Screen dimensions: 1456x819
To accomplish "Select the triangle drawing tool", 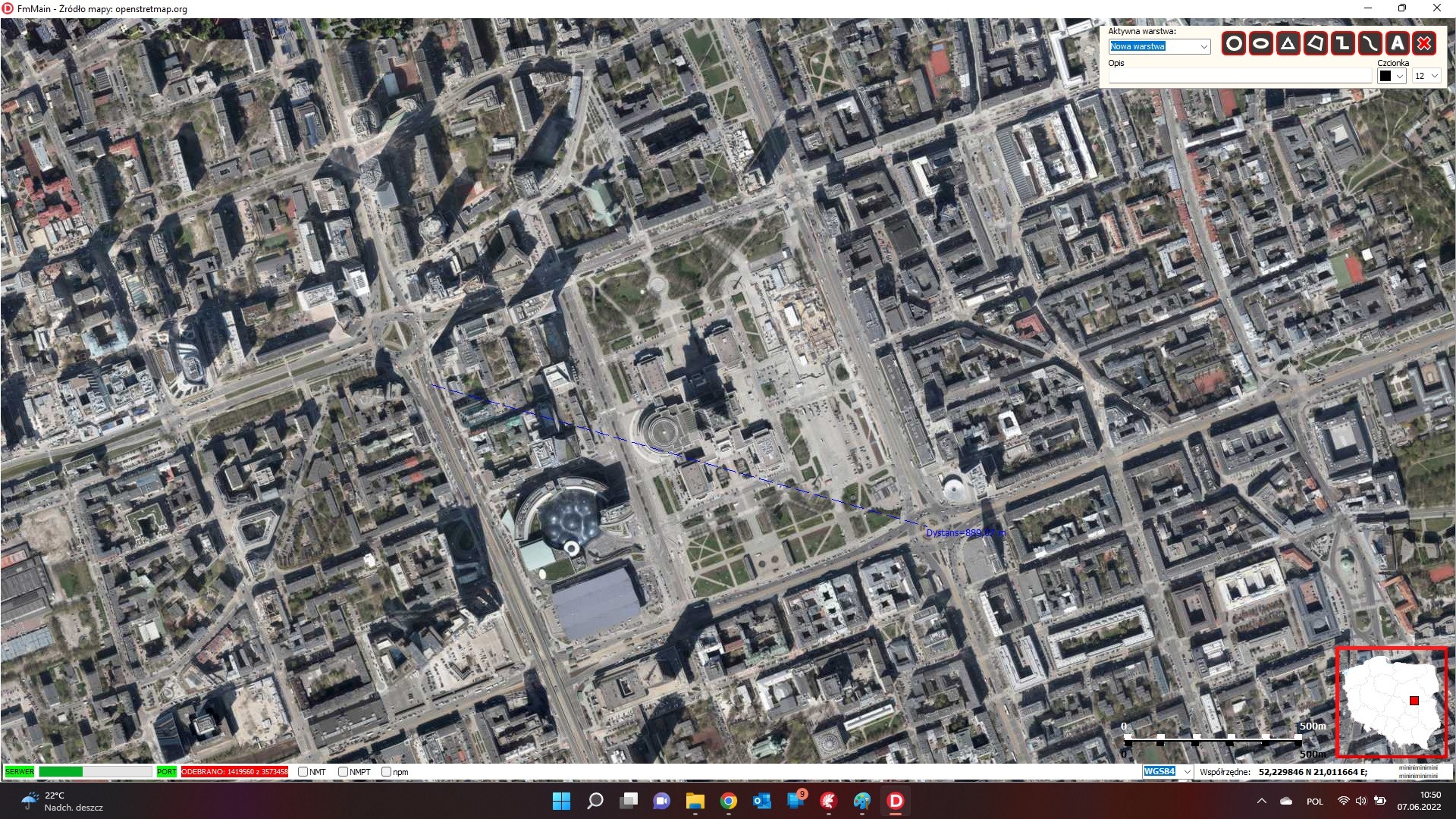I will pos(1287,44).
